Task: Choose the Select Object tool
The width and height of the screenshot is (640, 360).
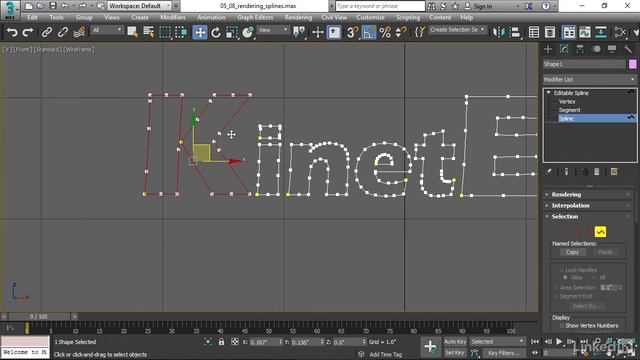Action: click(132, 32)
